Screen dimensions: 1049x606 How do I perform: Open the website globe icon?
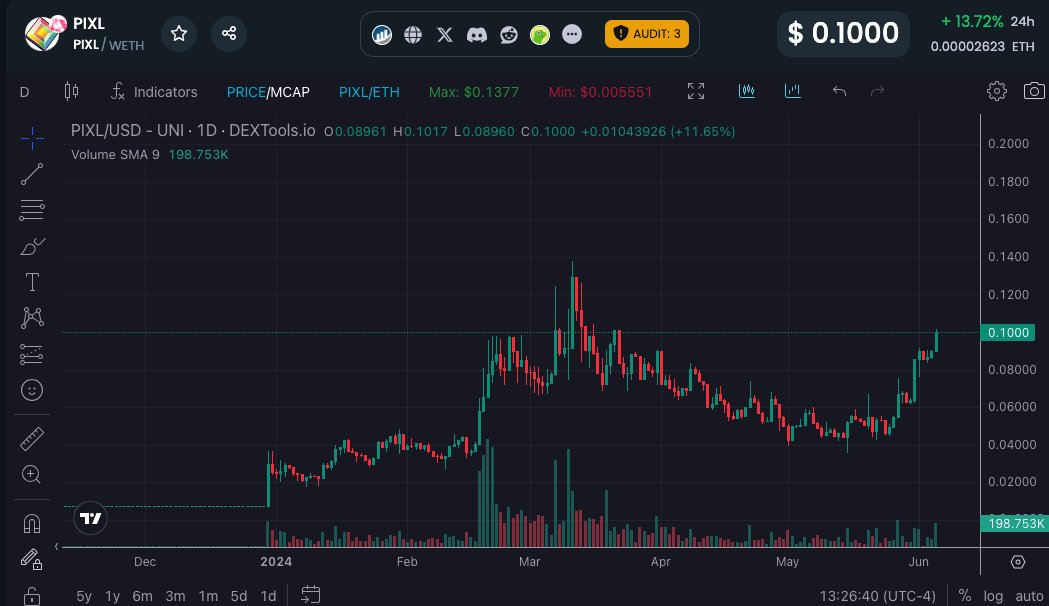click(x=413, y=34)
